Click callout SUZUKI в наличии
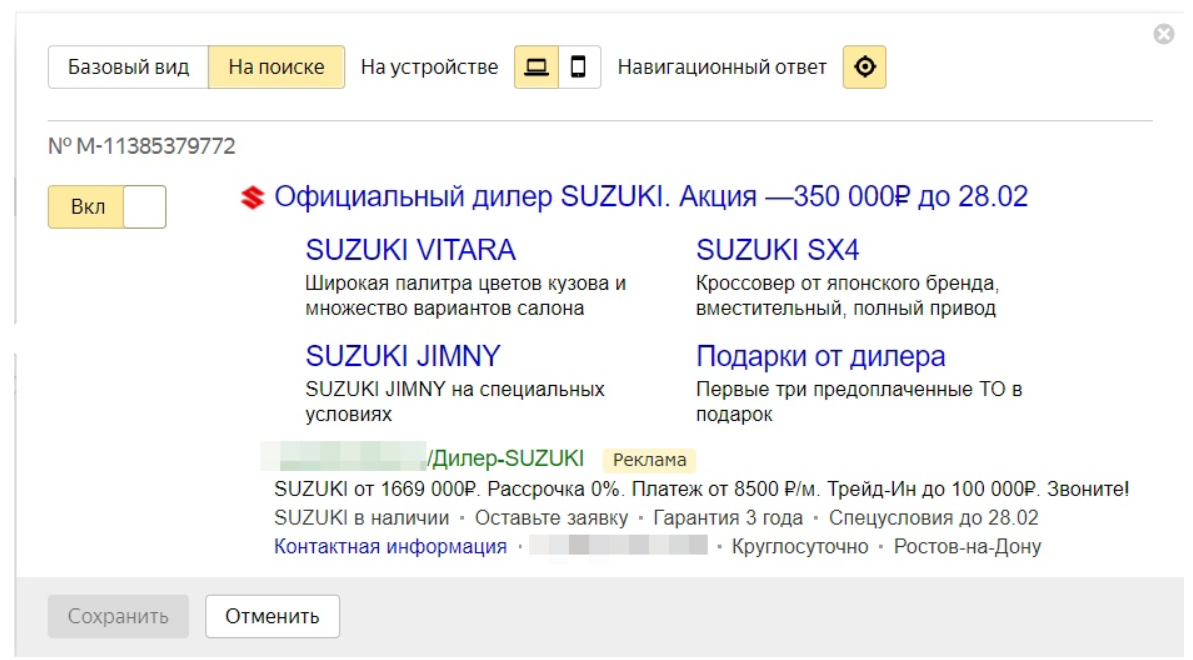The height and width of the screenshot is (660, 1193). 361,518
